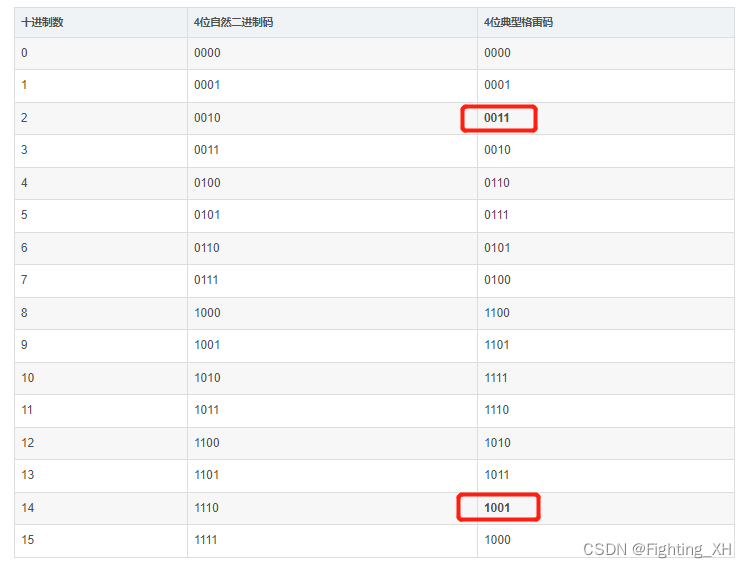This screenshot has height=568, width=746.
Task: Pick Gray code 0101 in decimal 6 row
Action: click(x=497, y=248)
